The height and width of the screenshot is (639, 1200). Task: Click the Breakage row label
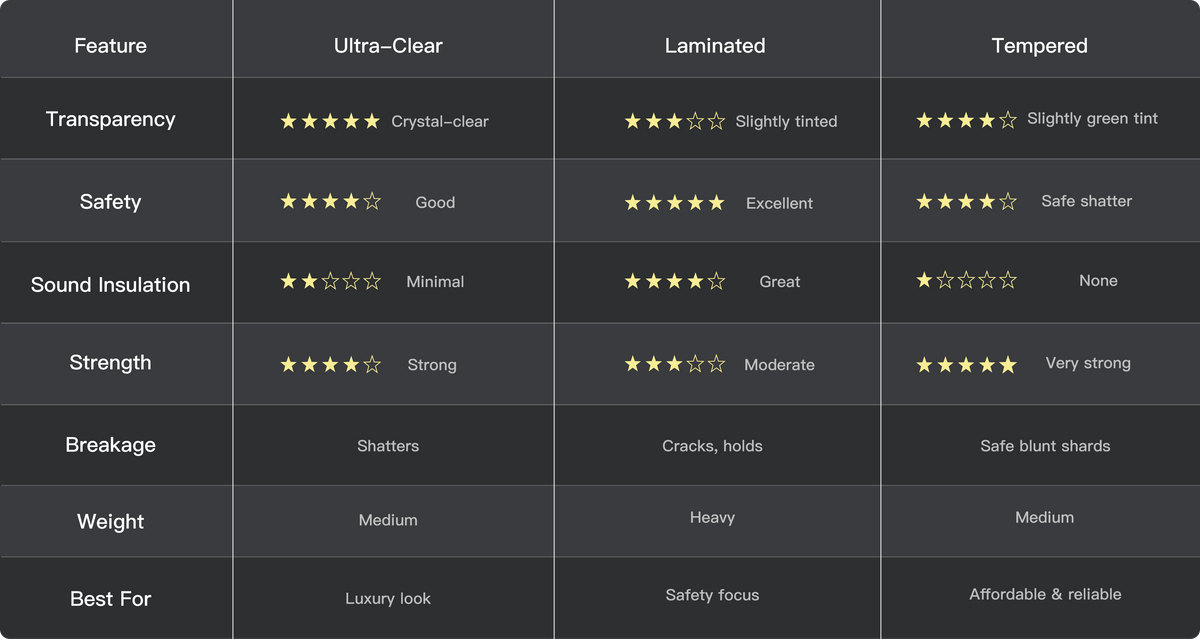click(x=110, y=445)
